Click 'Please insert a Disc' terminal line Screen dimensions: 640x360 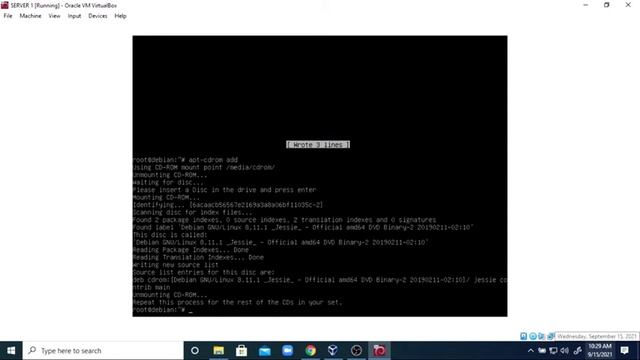224,190
